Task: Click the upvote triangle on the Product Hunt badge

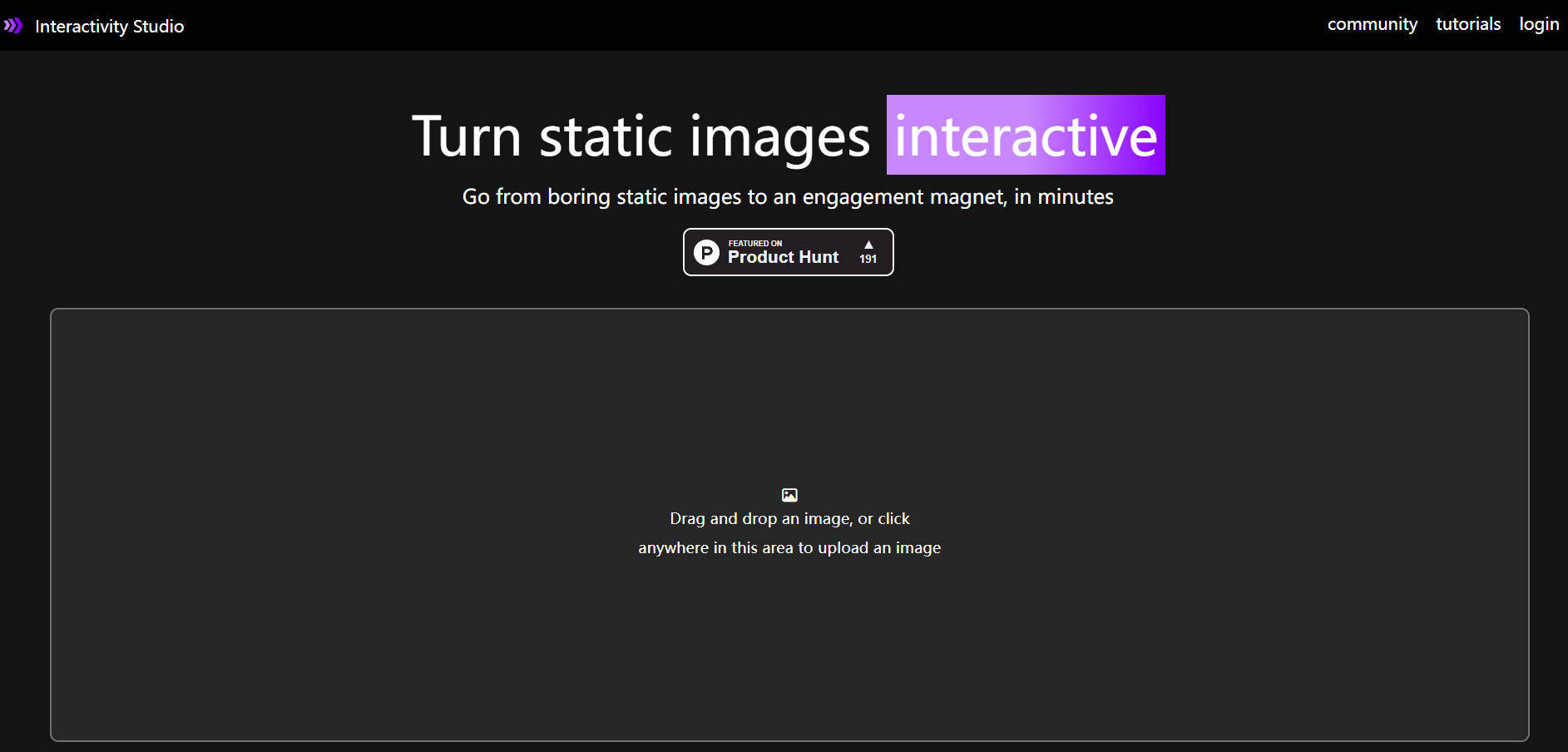Action: pos(868,244)
